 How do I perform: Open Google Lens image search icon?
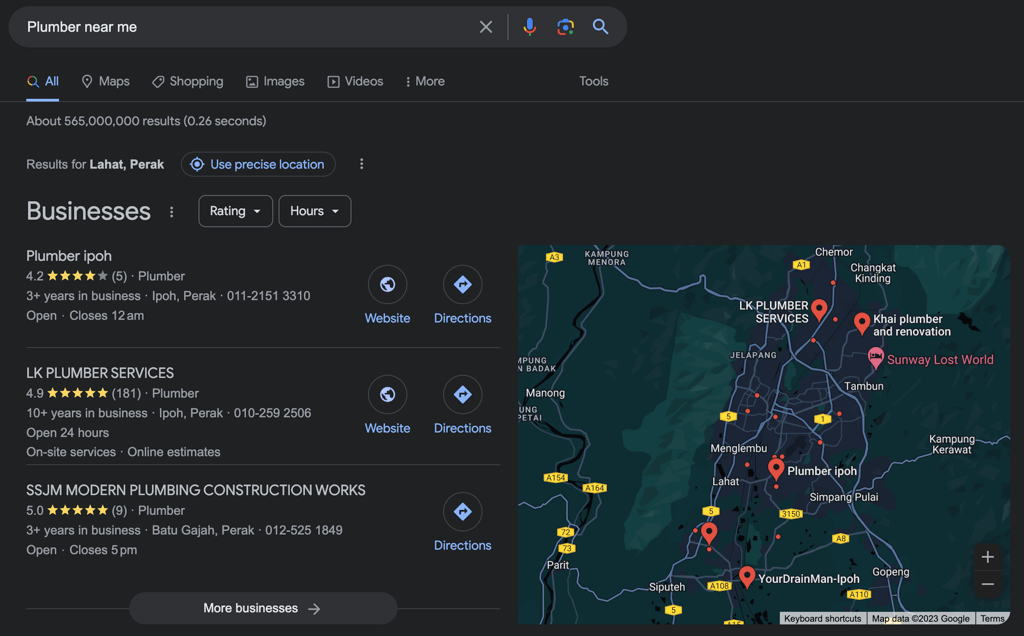point(565,27)
